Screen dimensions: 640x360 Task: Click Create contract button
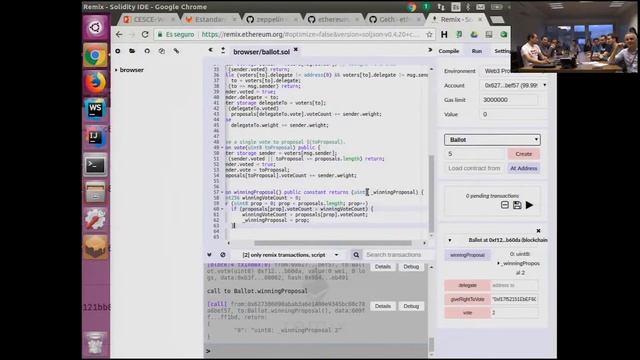click(x=523, y=154)
